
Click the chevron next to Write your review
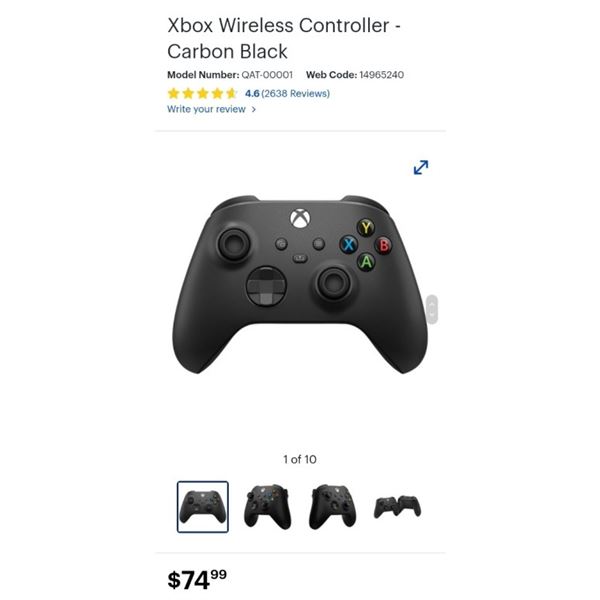(253, 109)
